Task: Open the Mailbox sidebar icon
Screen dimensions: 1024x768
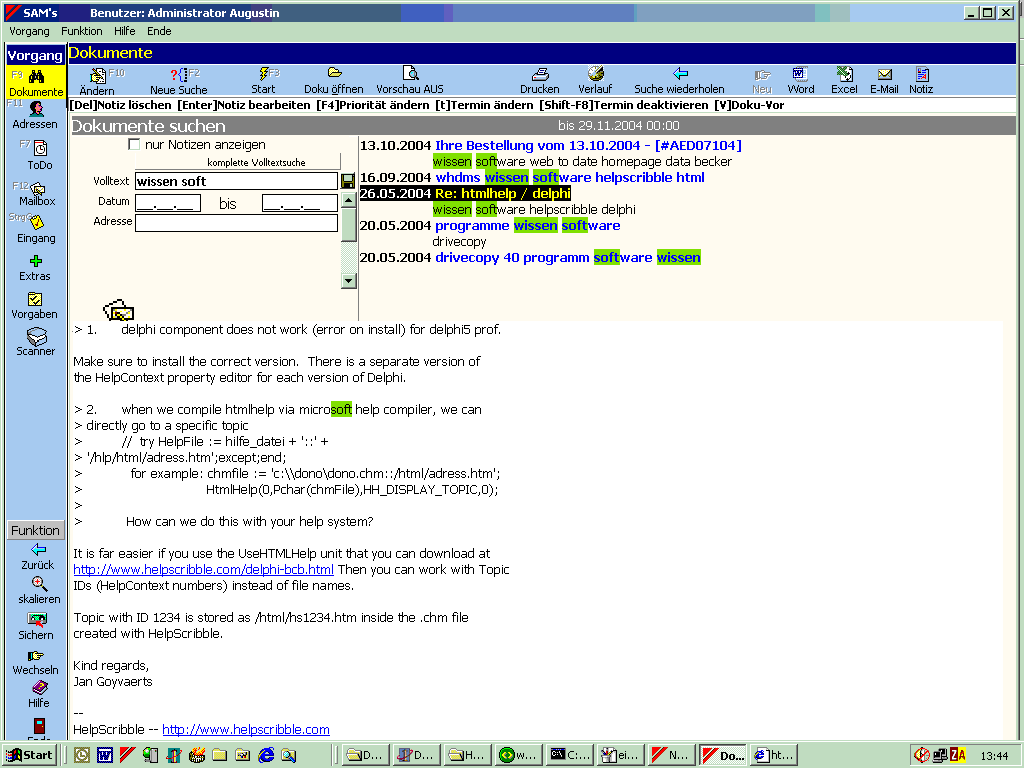Action: click(37, 194)
